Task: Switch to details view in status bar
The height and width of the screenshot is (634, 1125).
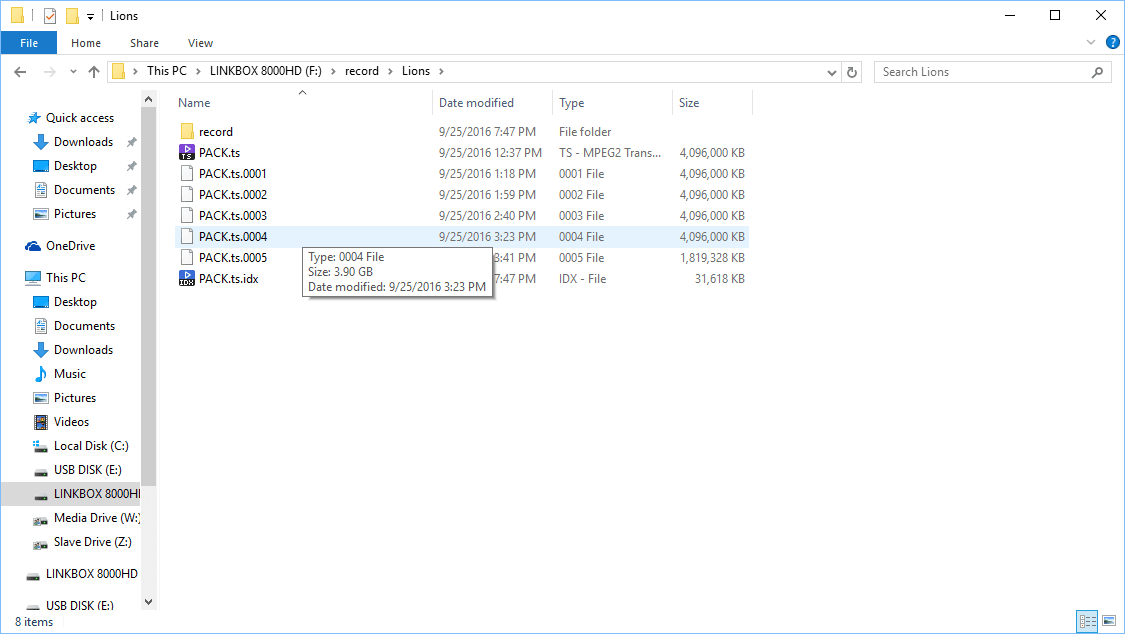Action: click(1087, 621)
